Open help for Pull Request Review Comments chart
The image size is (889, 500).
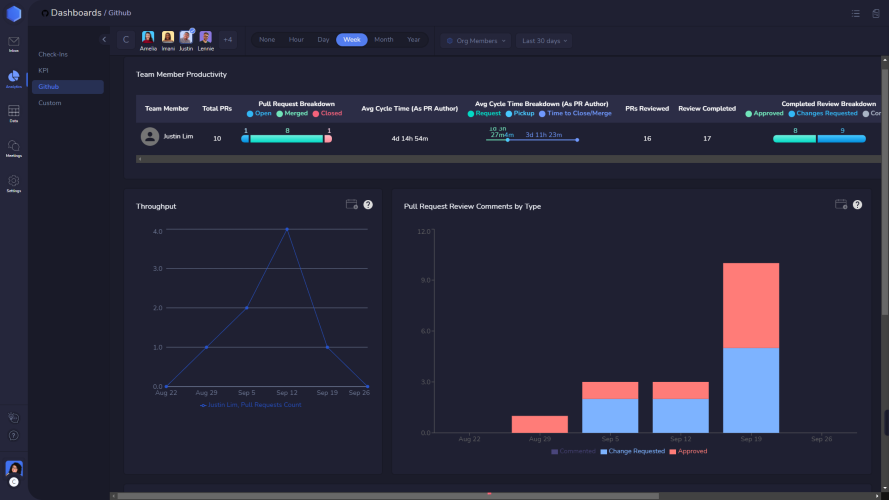tap(857, 205)
